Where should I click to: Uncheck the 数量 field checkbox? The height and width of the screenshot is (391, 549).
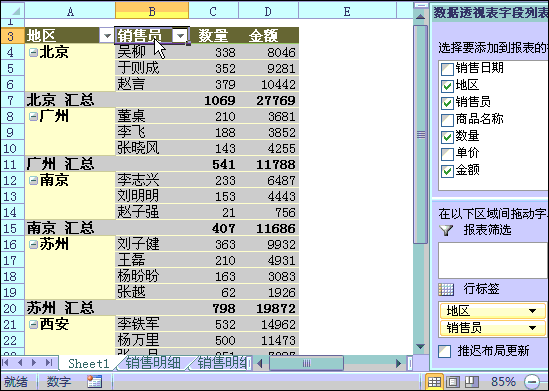pyautogui.click(x=447, y=137)
